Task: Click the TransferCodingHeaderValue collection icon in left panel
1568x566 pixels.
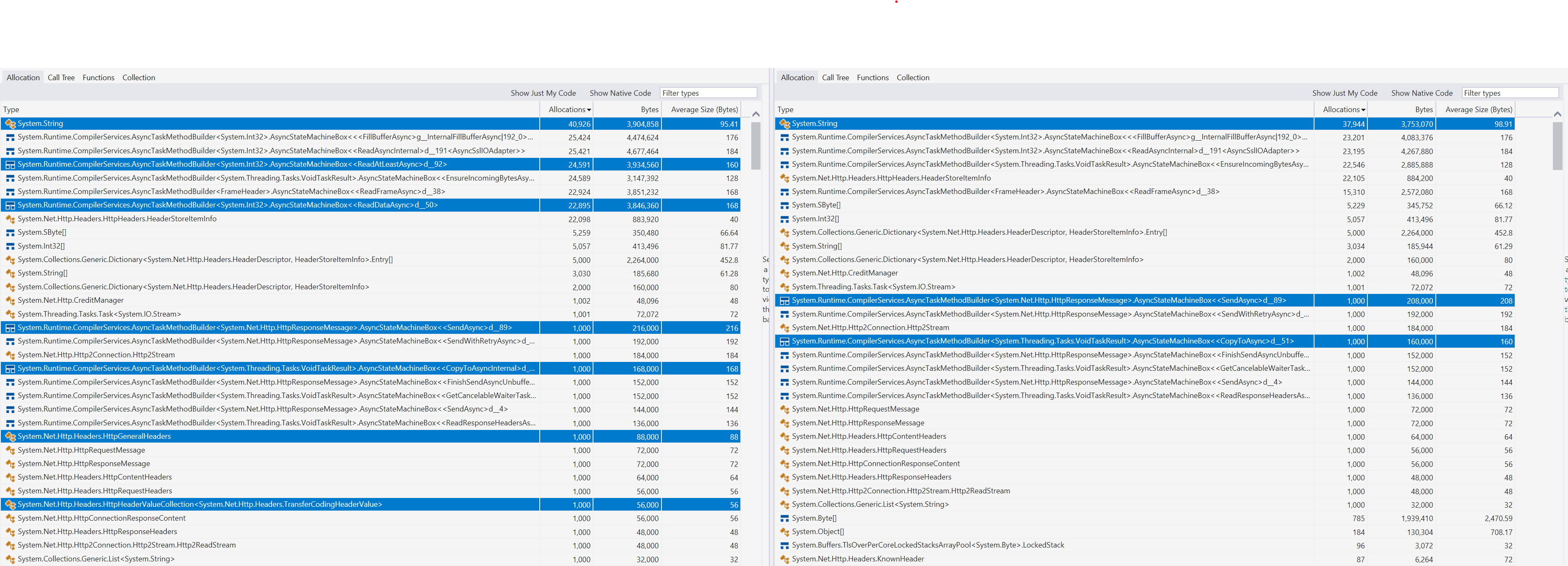Action: 10,504
